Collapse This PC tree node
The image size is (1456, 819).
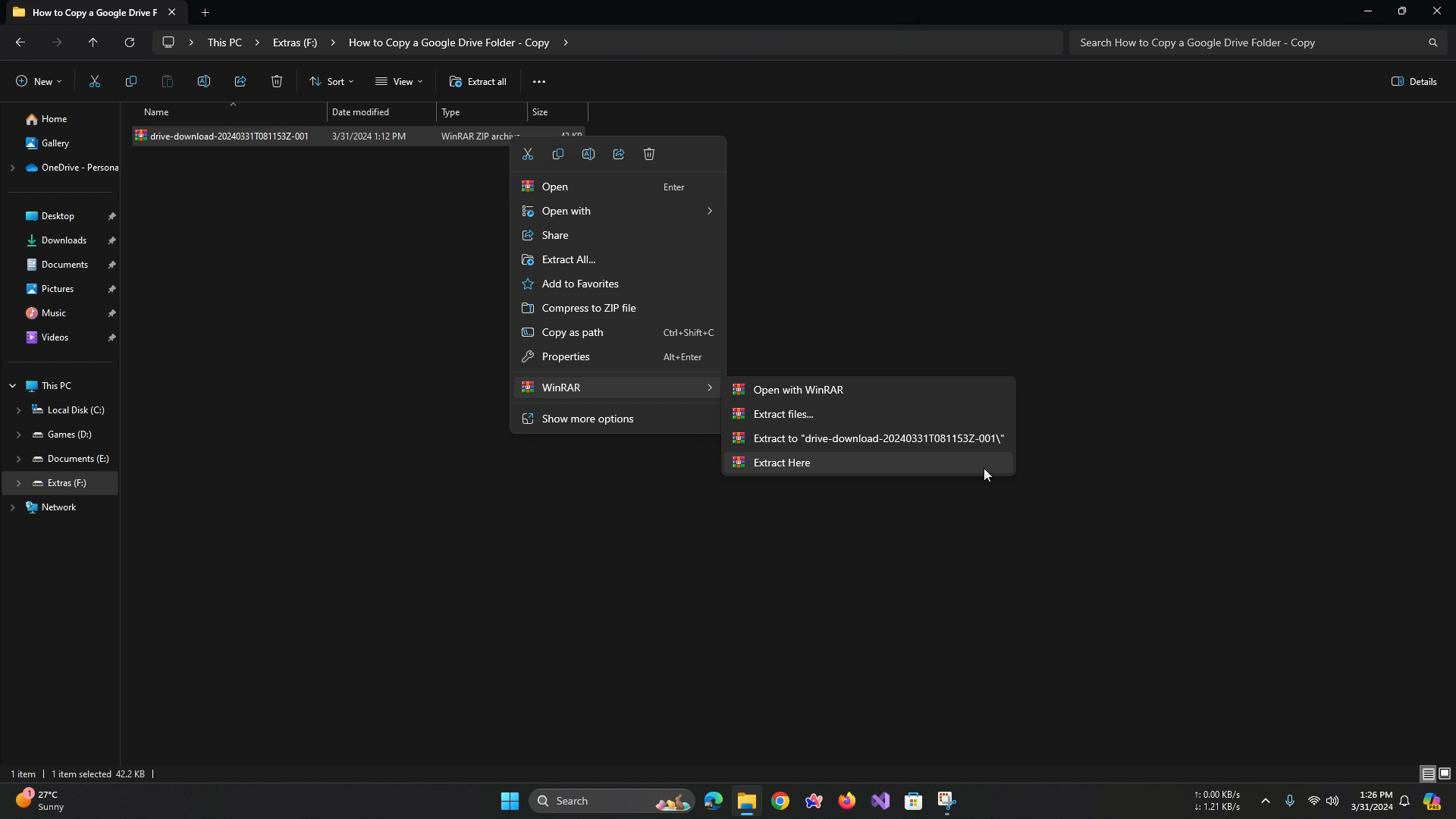pyautogui.click(x=12, y=386)
